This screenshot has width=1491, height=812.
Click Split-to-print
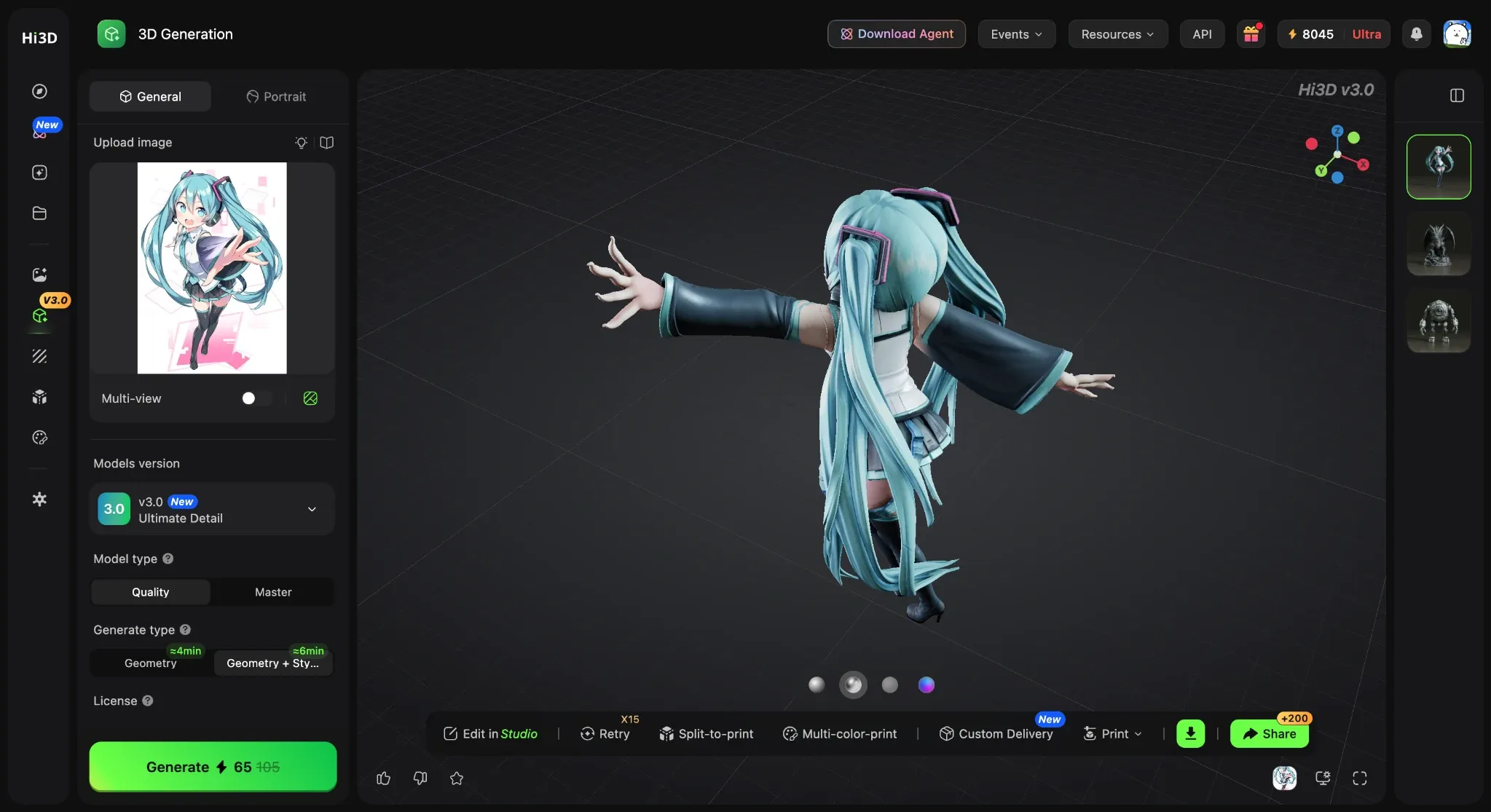(707, 733)
